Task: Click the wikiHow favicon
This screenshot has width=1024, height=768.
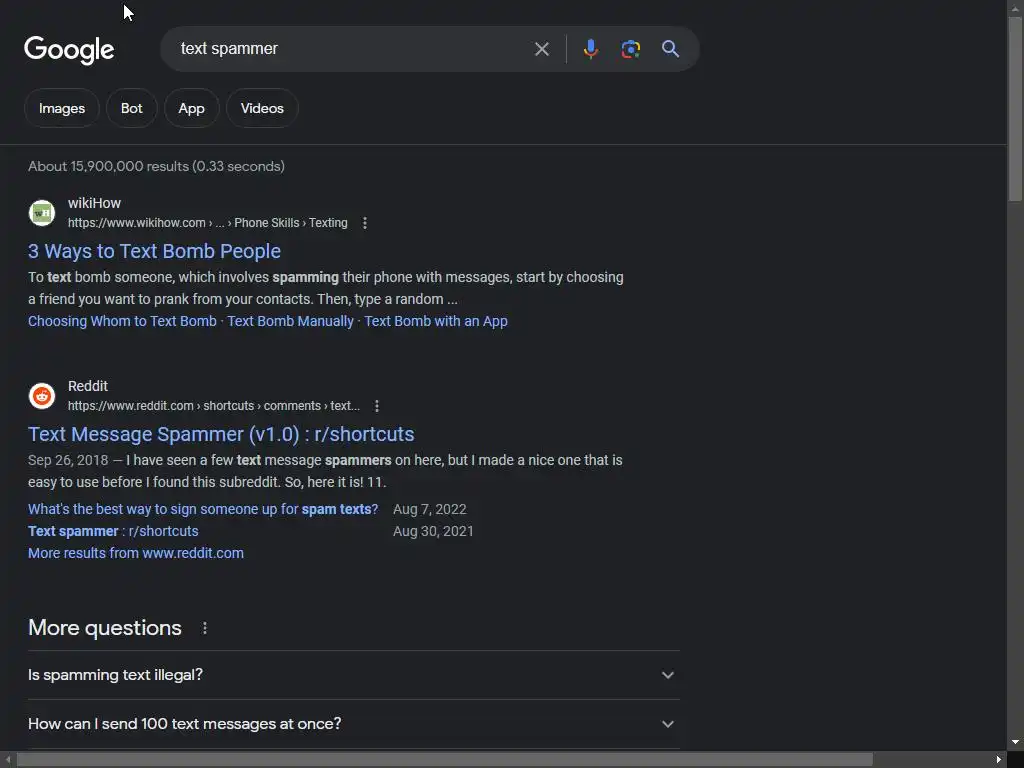Action: tap(42, 213)
